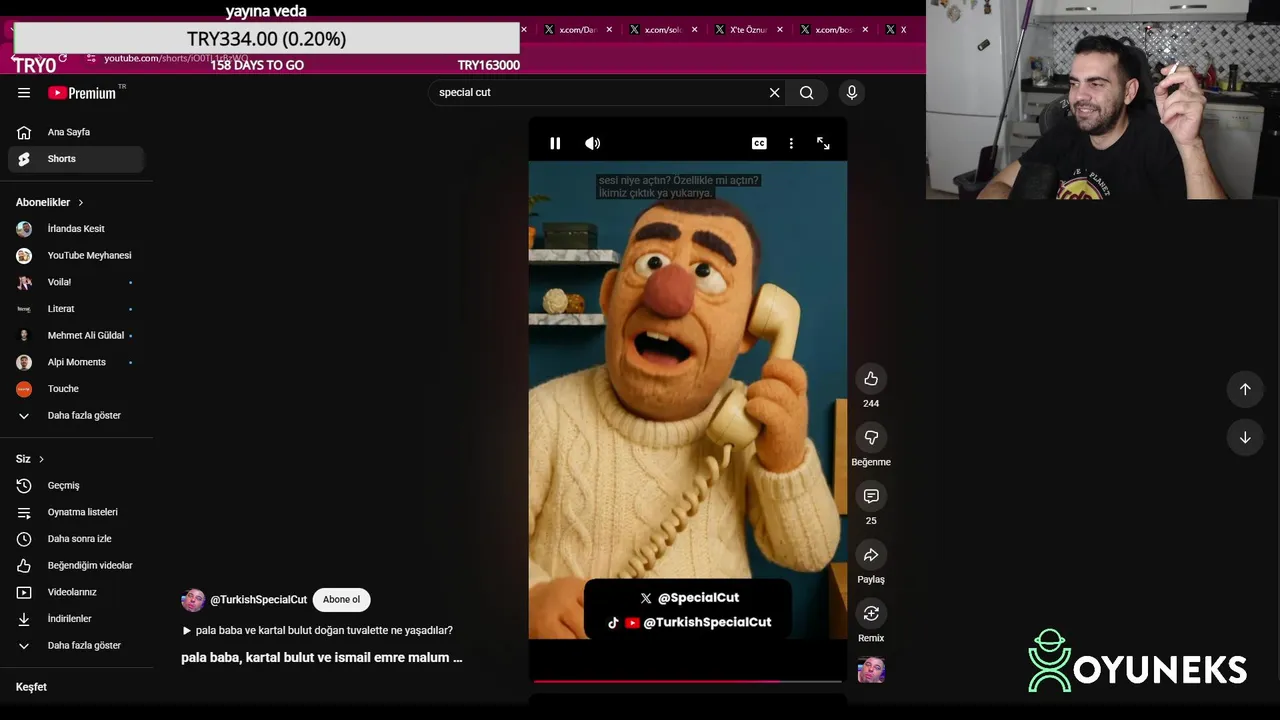1280x720 pixels.
Task: Open the YouTube hamburger guide menu
Action: tap(24, 93)
